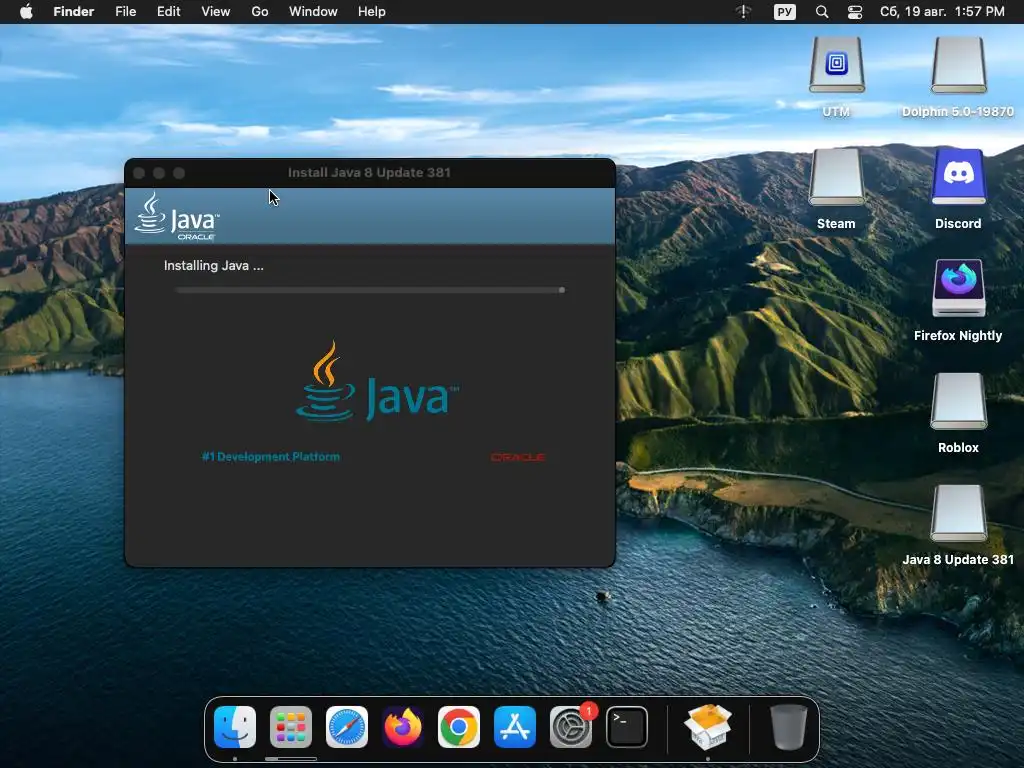
Task: Open the Java 8 Update 381 disk
Action: 958,513
